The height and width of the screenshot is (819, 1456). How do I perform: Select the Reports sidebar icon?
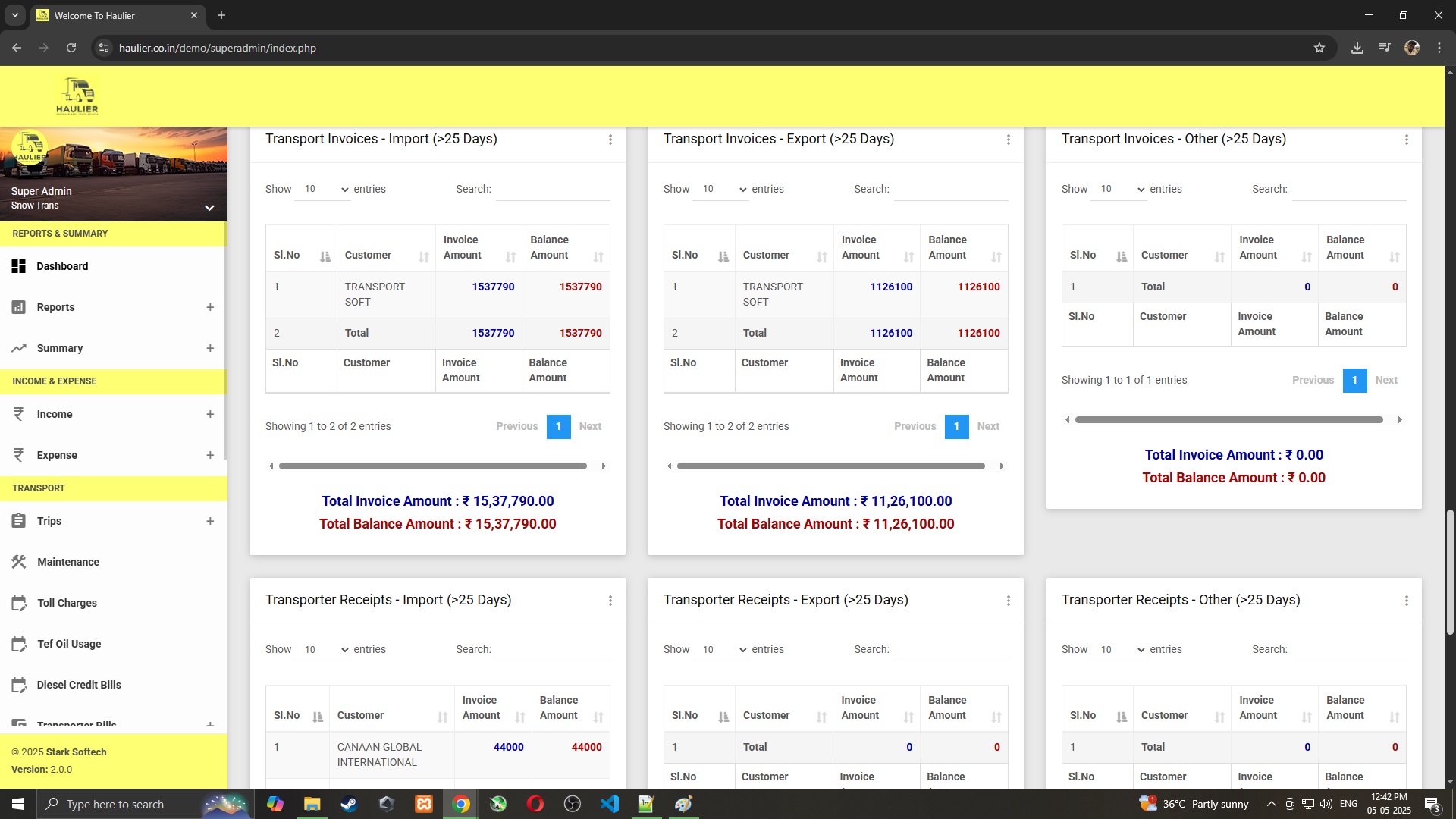tap(19, 307)
